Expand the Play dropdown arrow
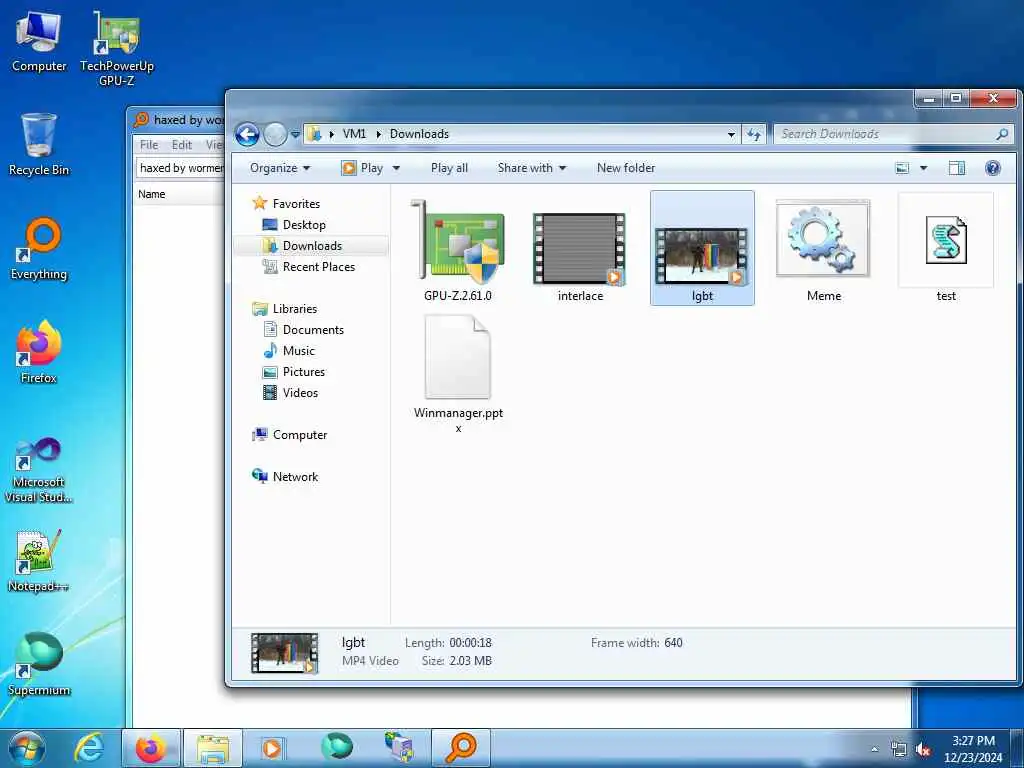 tap(396, 168)
